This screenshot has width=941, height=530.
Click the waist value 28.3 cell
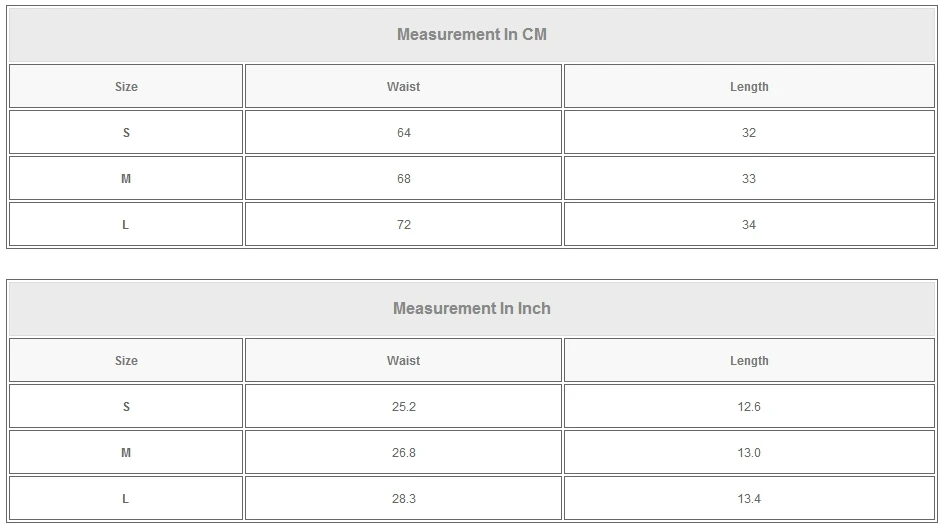403,499
